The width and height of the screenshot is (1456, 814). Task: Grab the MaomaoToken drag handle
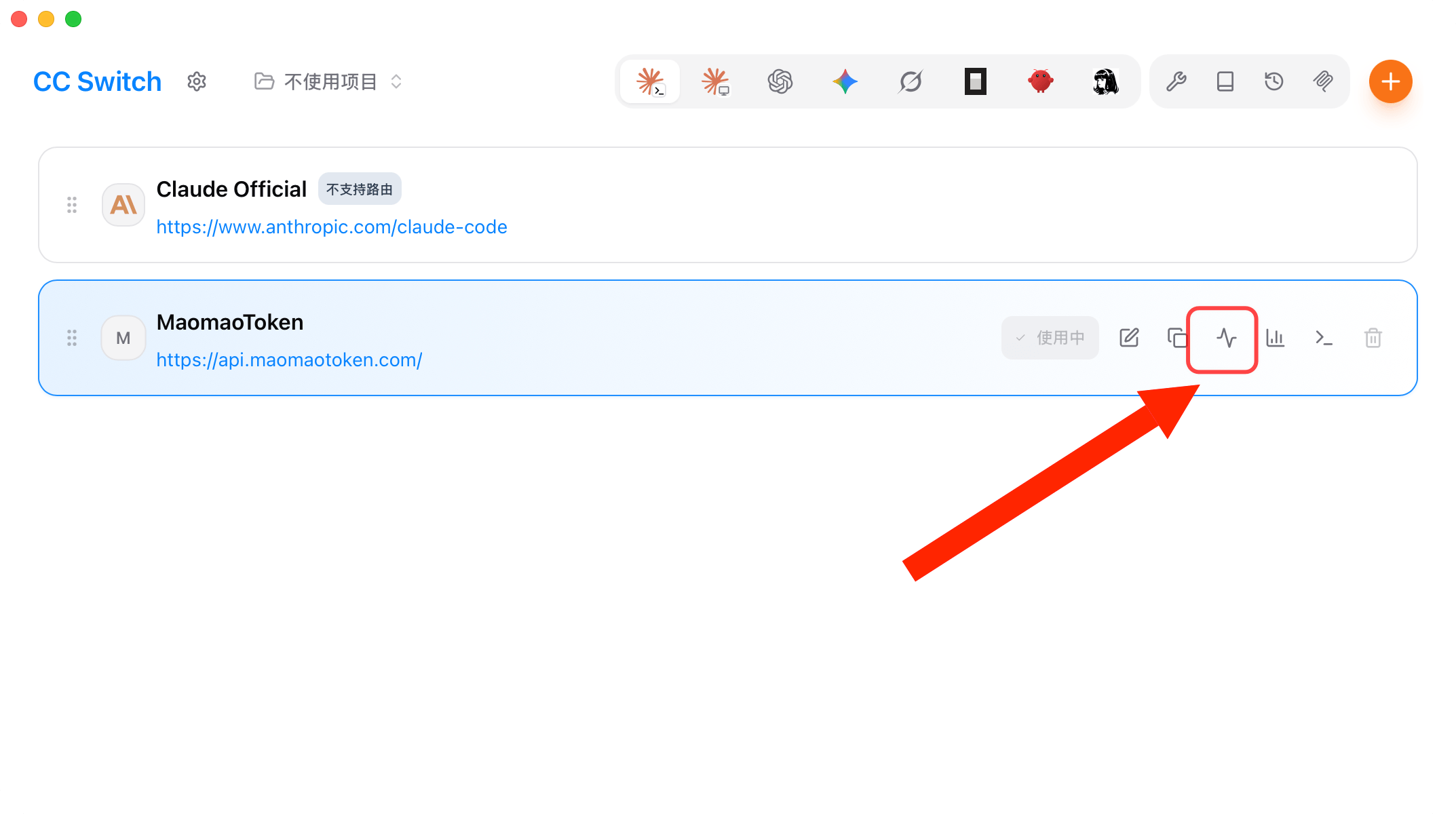(72, 338)
